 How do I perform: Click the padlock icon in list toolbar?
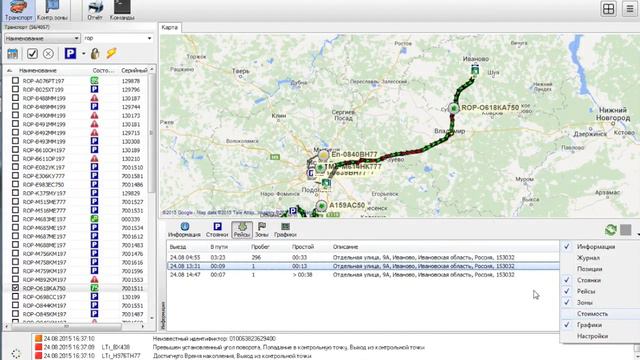point(95,53)
